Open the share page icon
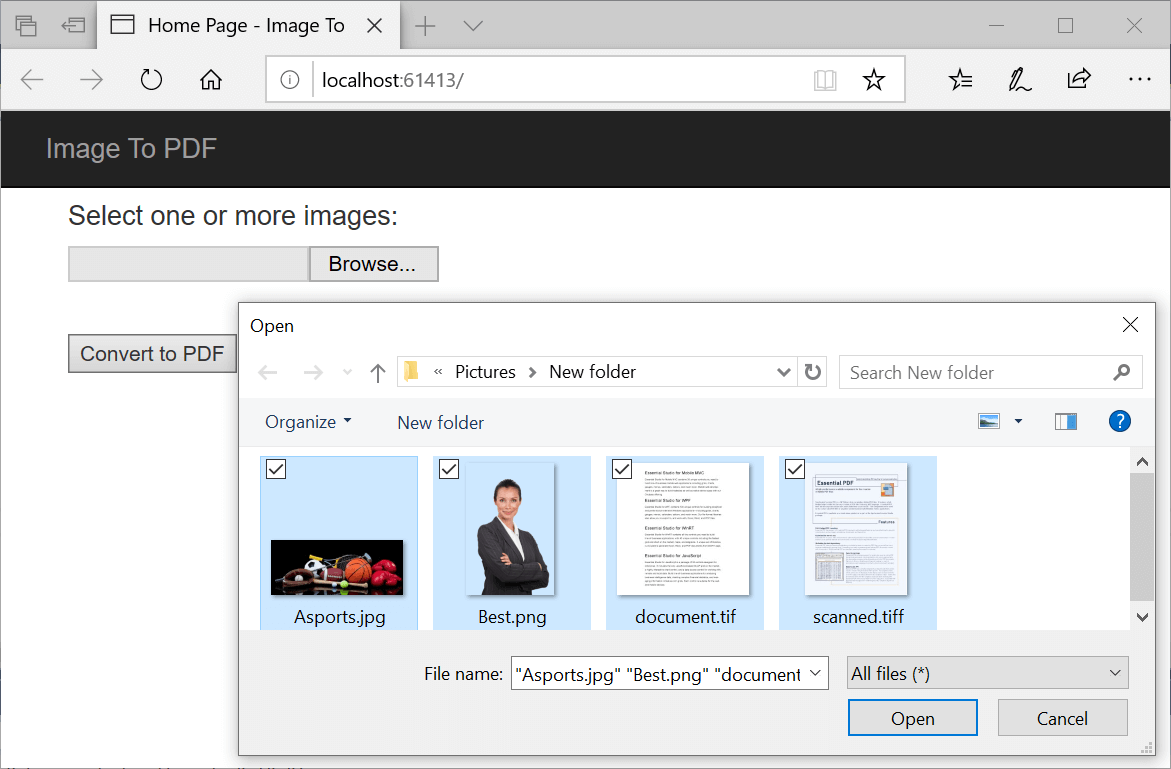The width and height of the screenshot is (1171, 769). (x=1079, y=80)
